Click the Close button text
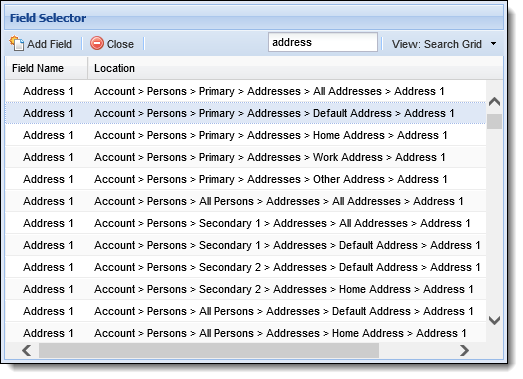 120,44
